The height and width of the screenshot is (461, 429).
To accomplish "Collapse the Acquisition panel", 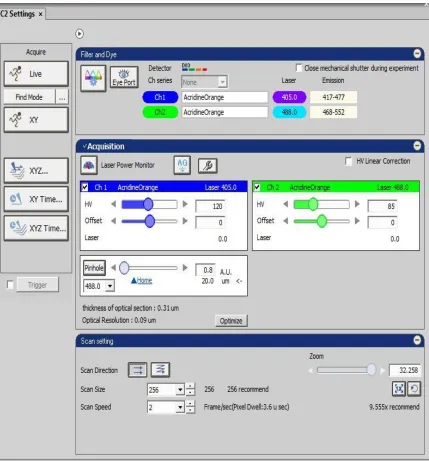I will coord(417,146).
